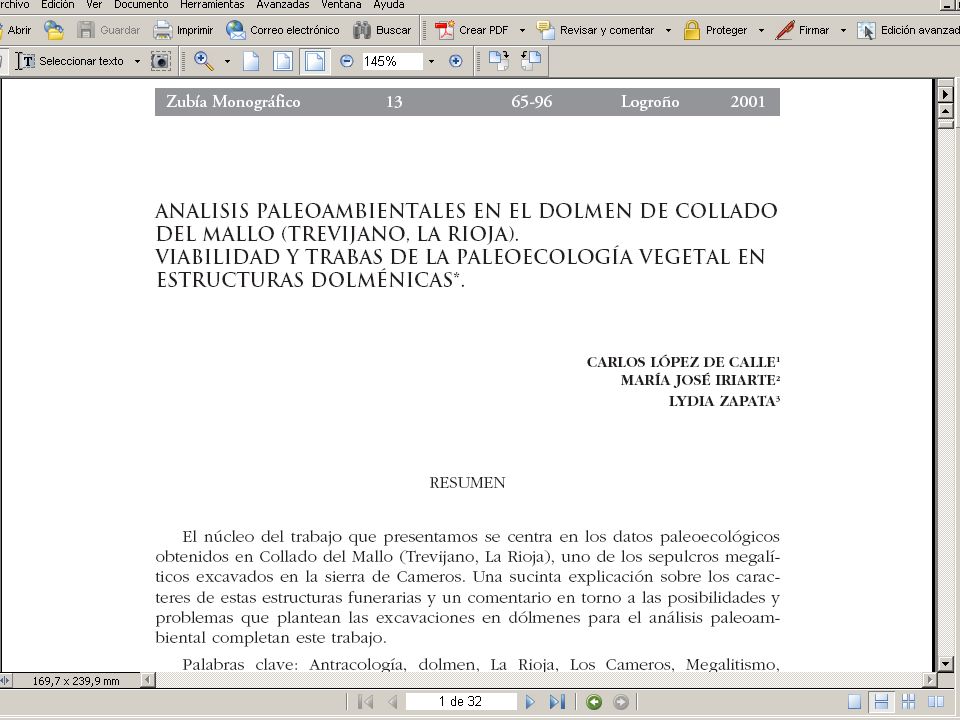
Task: Open the Avanzadas menu
Action: [283, 5]
